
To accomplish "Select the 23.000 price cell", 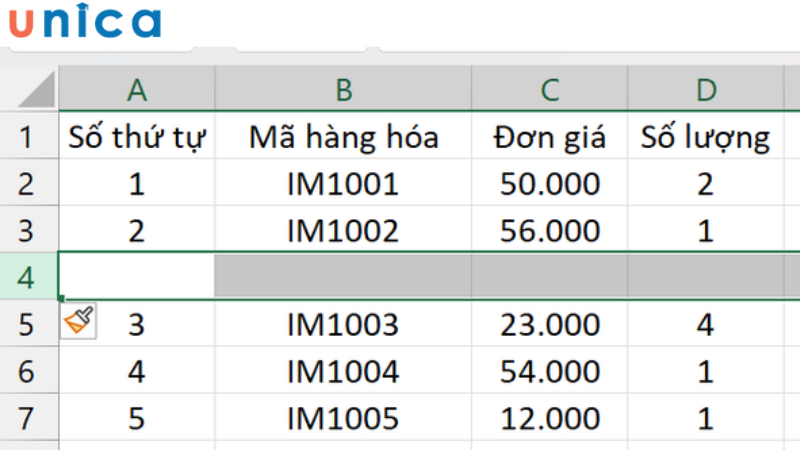I will [x=549, y=323].
